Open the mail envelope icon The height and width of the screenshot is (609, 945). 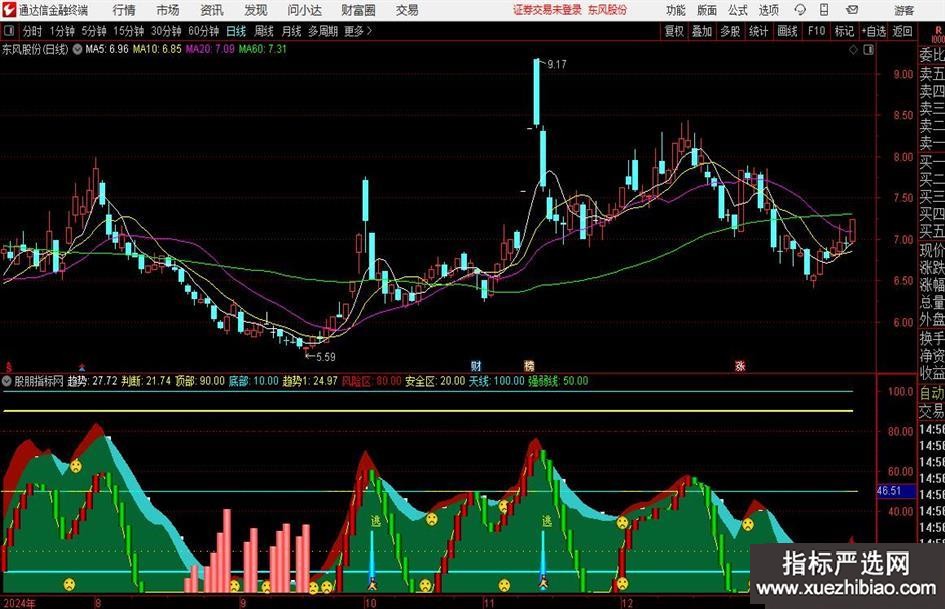pos(852,10)
